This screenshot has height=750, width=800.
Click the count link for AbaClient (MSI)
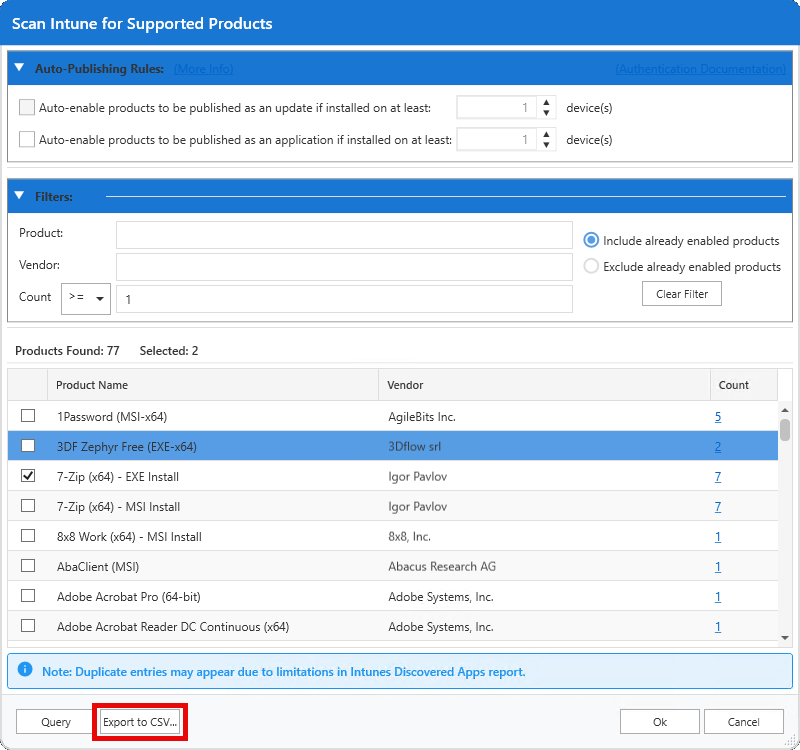[x=717, y=566]
